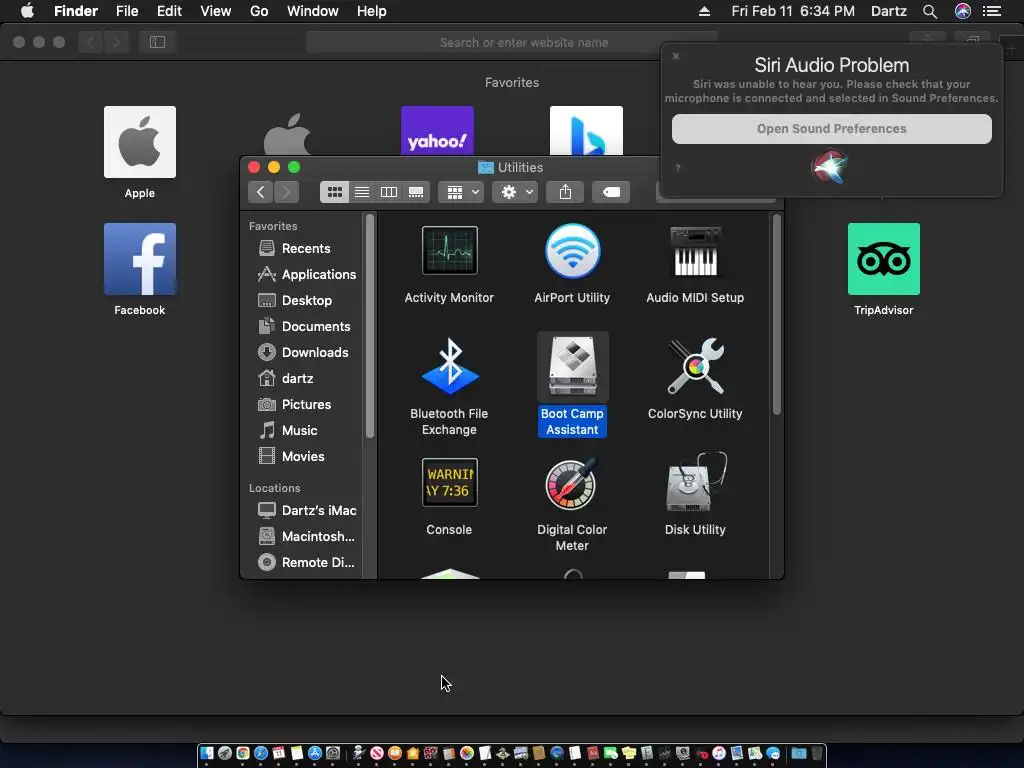Select Dartz's iMac under Locations
The image size is (1024, 768).
[306, 510]
